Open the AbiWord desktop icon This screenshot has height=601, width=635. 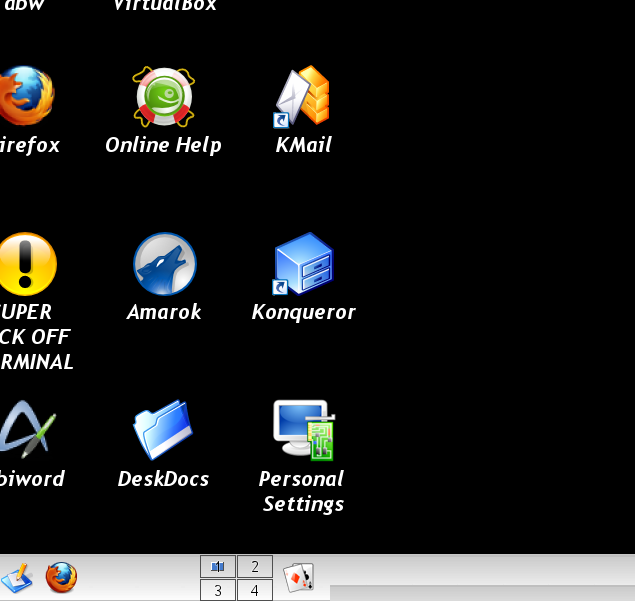(x=27, y=429)
